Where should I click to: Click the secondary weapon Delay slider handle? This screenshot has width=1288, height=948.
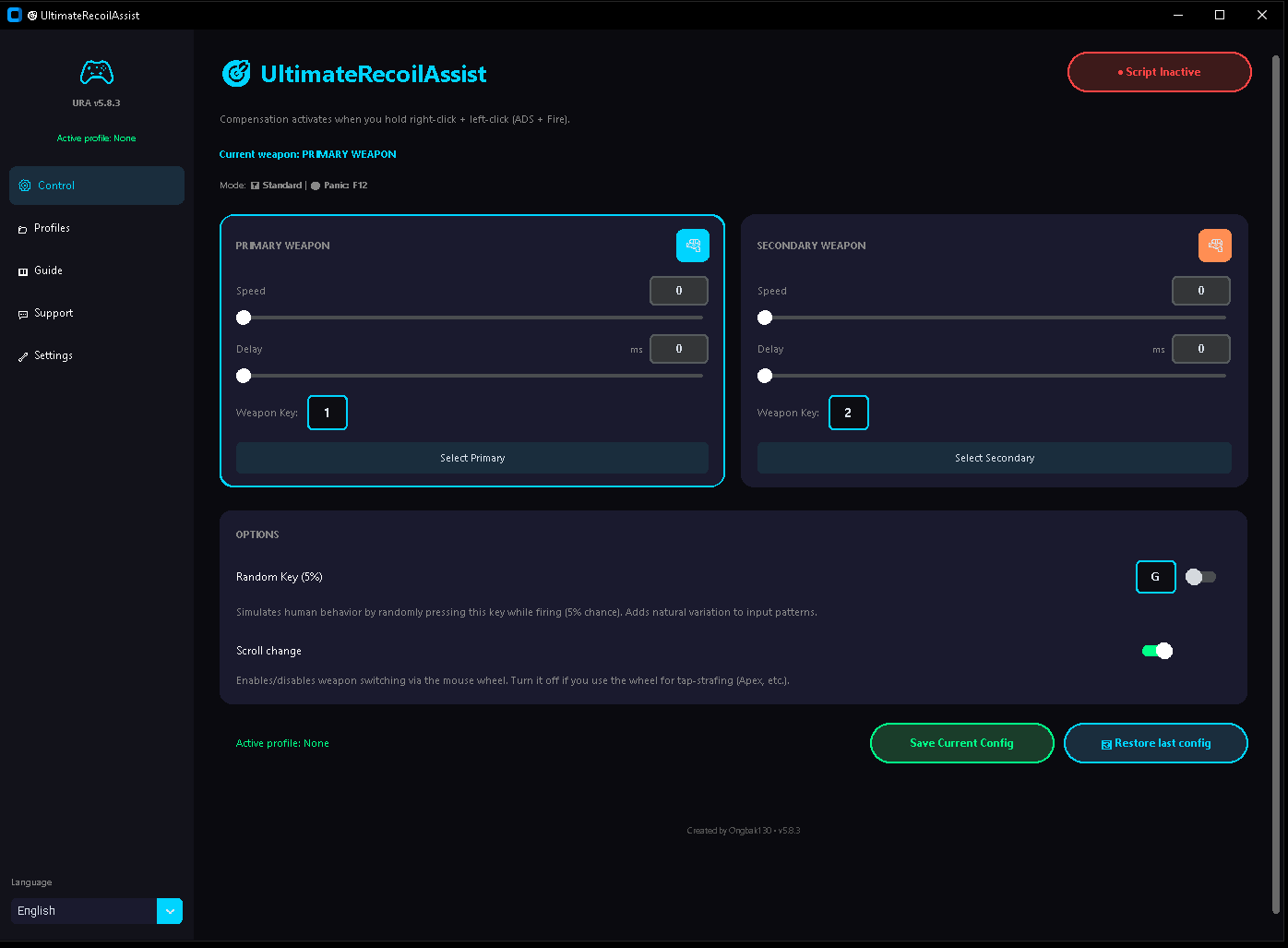[765, 376]
